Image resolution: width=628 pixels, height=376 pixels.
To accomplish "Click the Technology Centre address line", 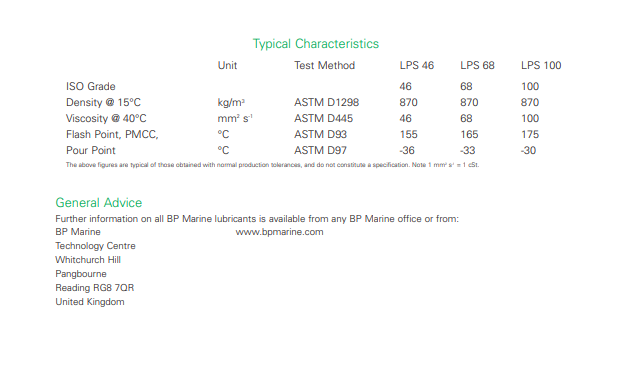I will pos(95,246).
